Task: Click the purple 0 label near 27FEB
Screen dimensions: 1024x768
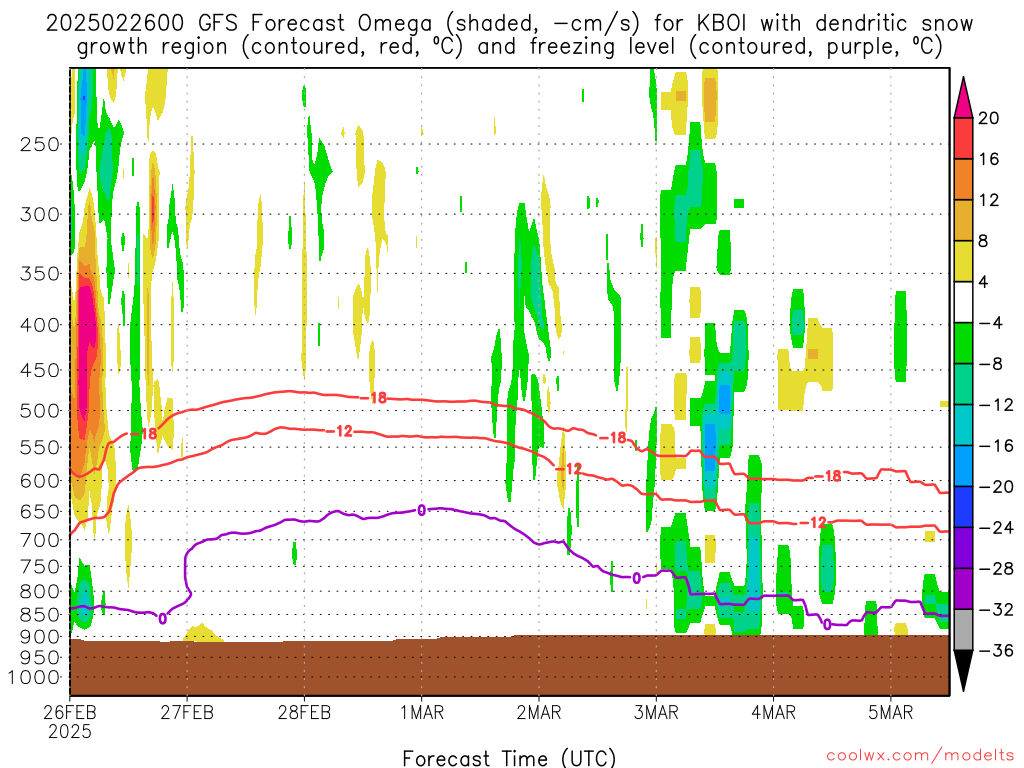Action: coord(163,618)
